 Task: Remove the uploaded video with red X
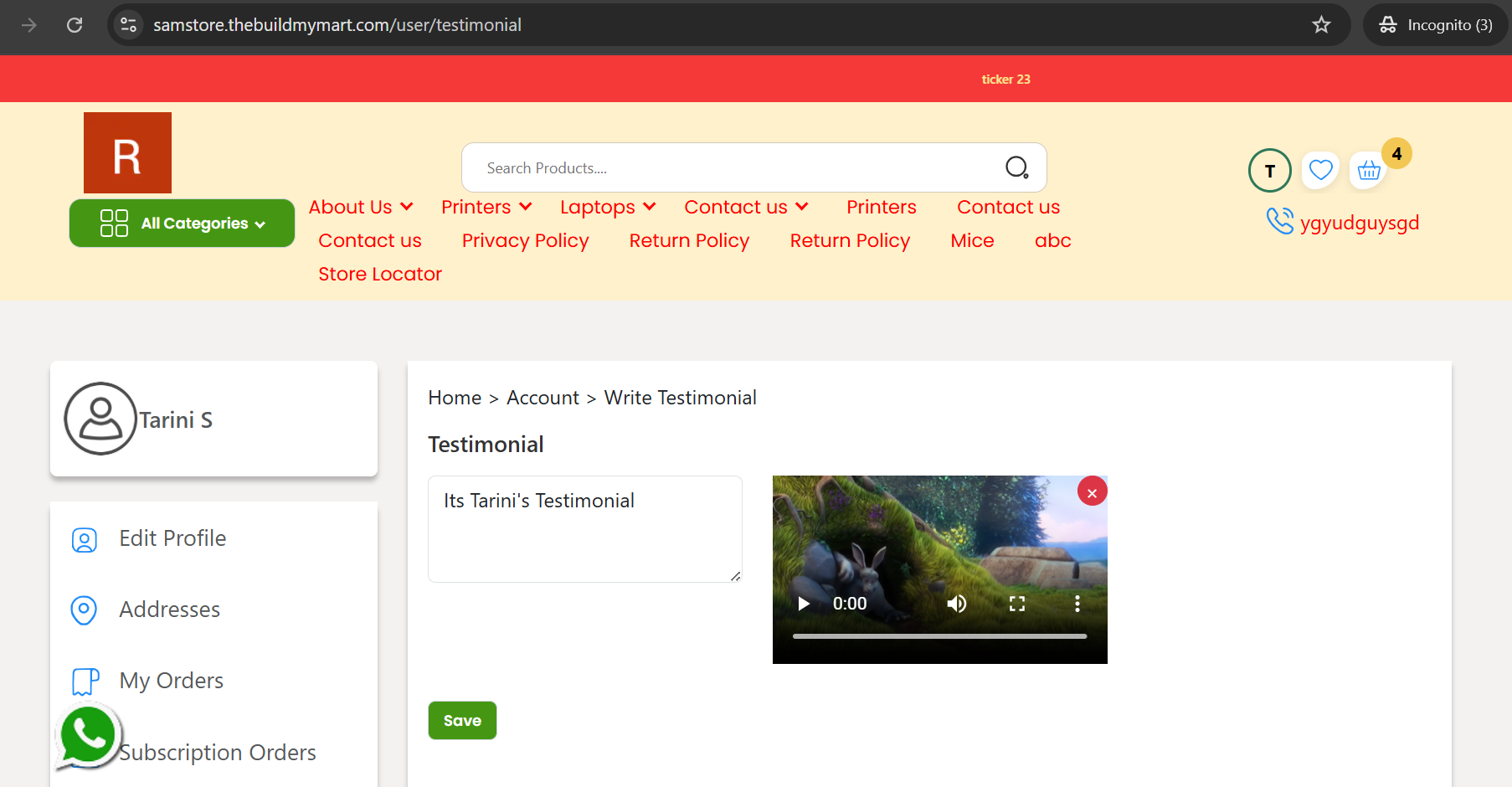click(1092, 492)
